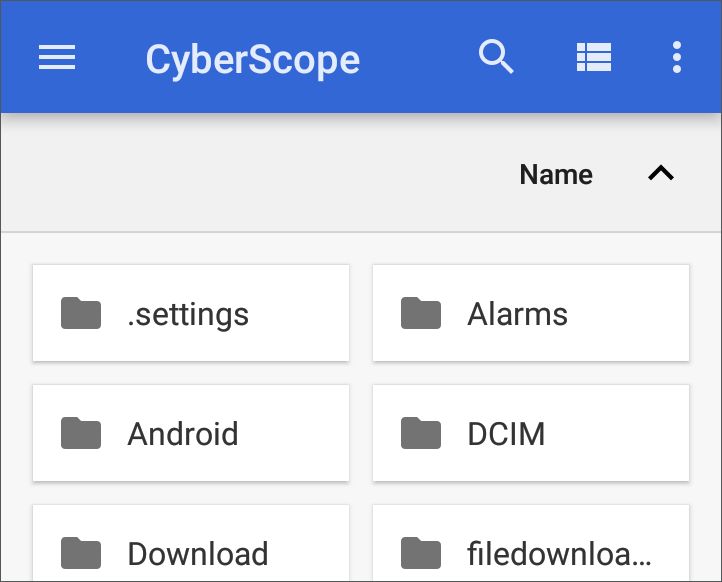Viewport: 722px width, 582px height.
Task: Select the DCIM folder label
Action: coord(506,434)
